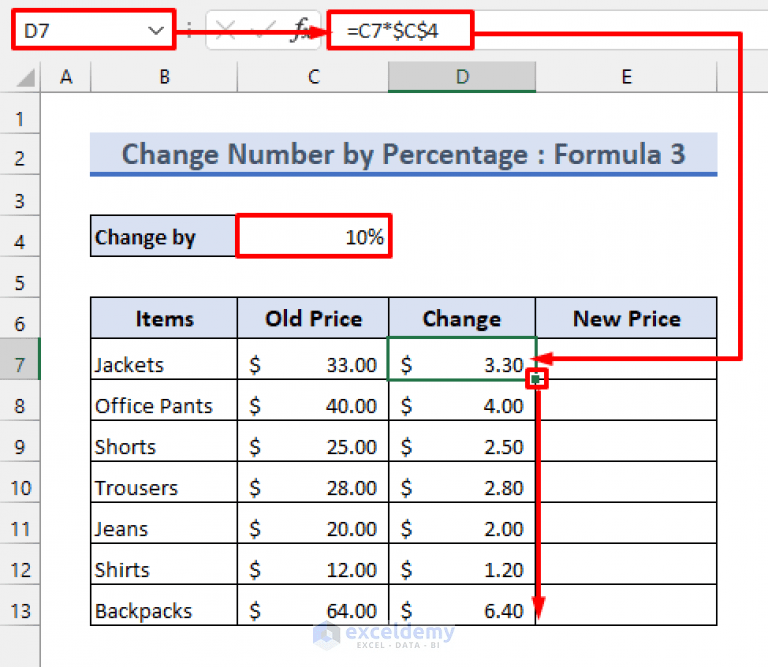Click the 'Items' header cell
Image resolution: width=768 pixels, height=667 pixels.
click(164, 318)
